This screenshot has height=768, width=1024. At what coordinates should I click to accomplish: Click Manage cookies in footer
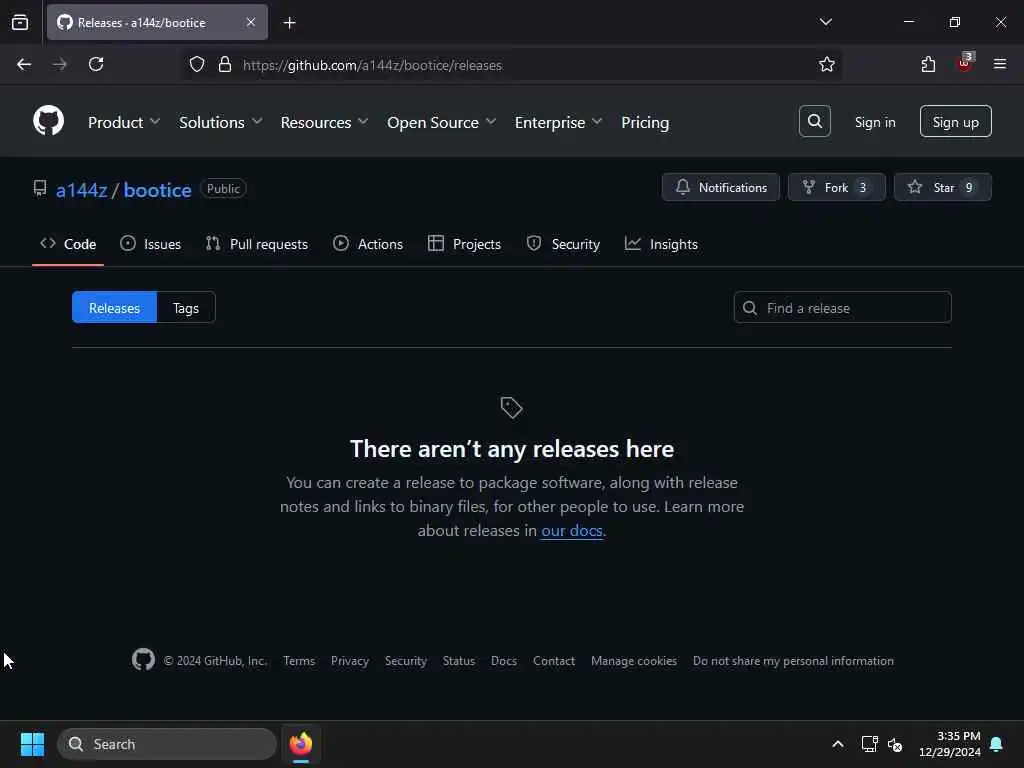(633, 660)
